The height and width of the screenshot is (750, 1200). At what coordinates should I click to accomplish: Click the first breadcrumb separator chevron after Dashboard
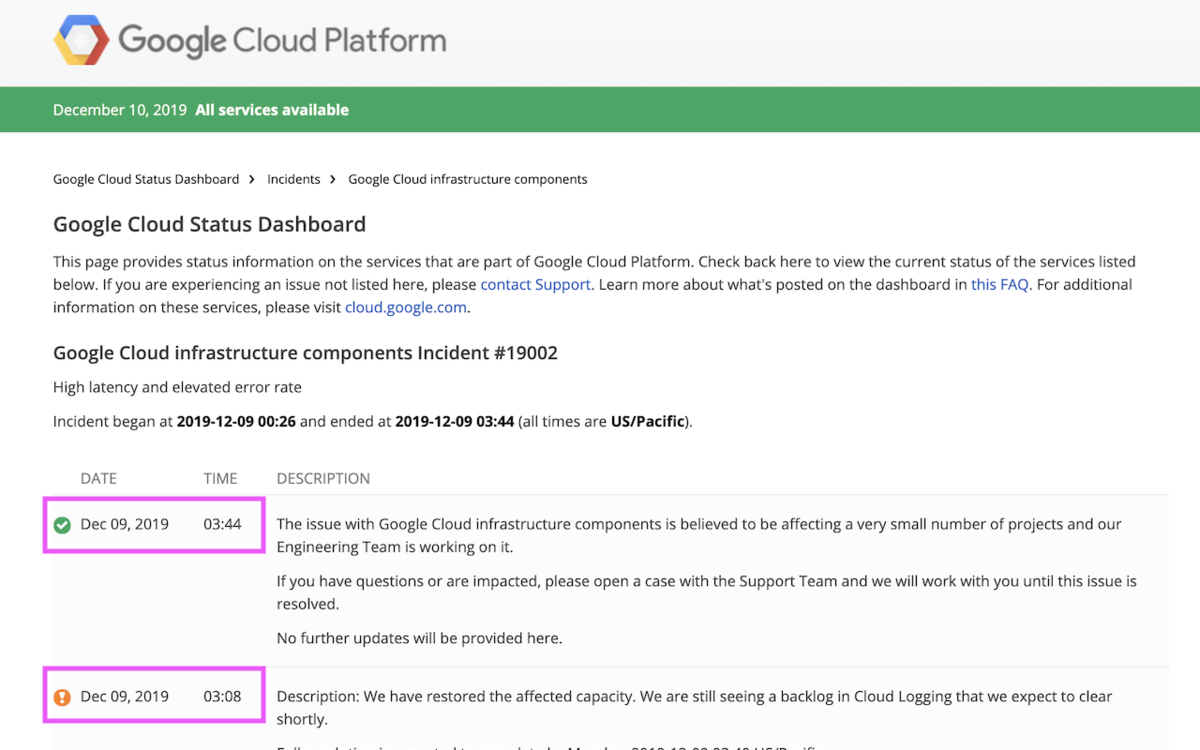pos(253,179)
